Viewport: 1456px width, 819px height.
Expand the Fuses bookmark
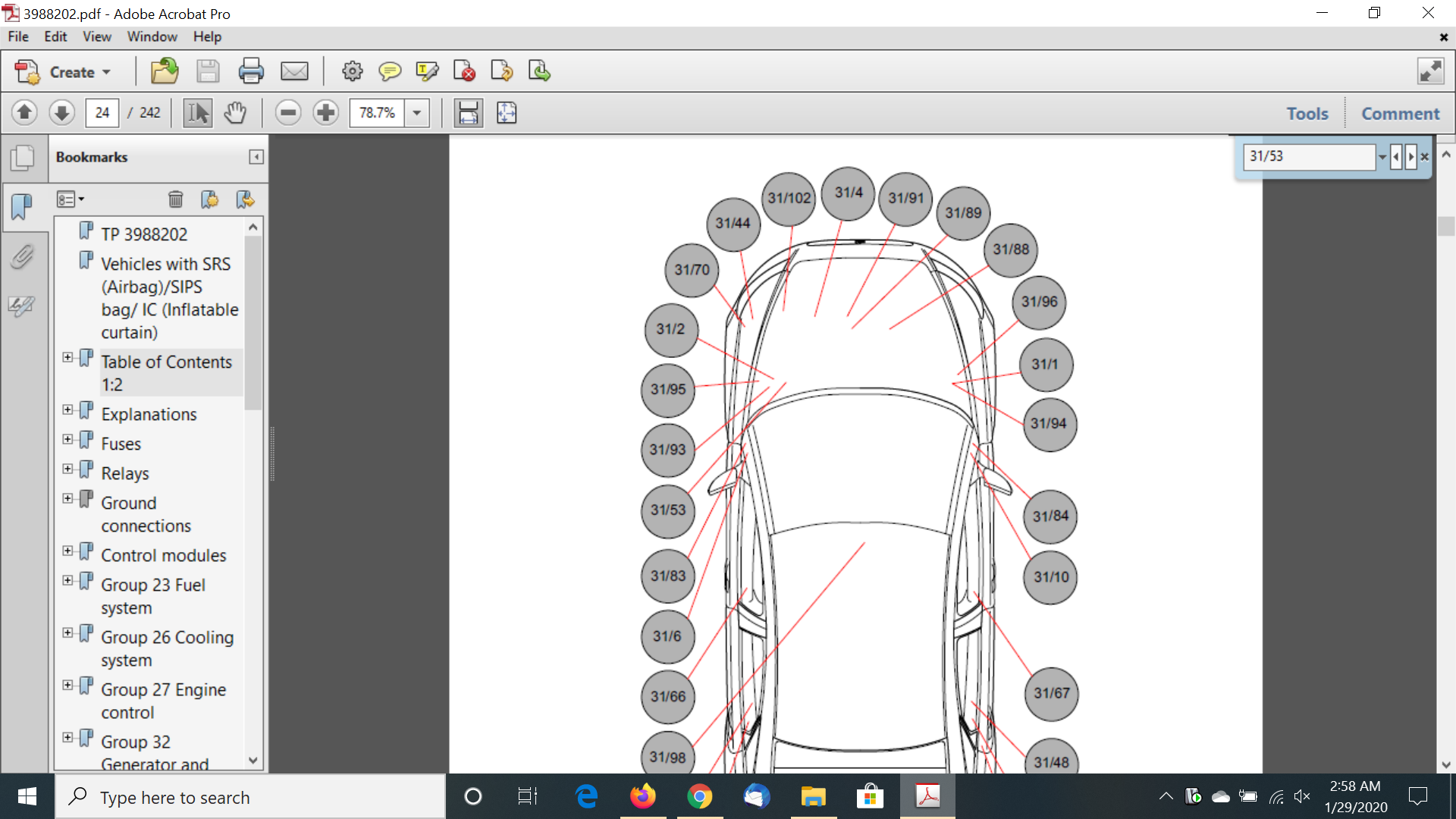[67, 439]
